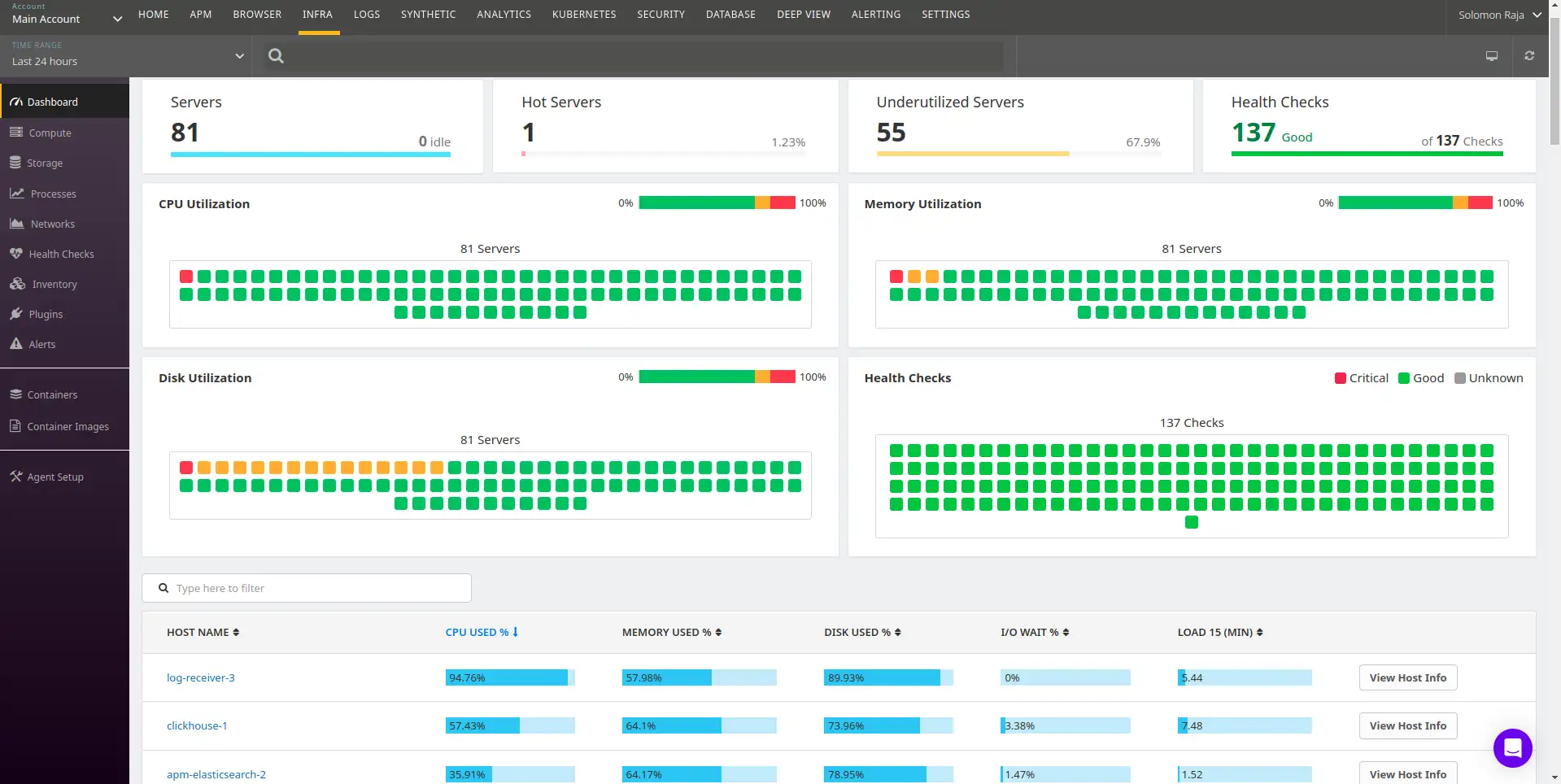Open the Time Range dropdown
The height and width of the screenshot is (784, 1561).
tap(126, 55)
